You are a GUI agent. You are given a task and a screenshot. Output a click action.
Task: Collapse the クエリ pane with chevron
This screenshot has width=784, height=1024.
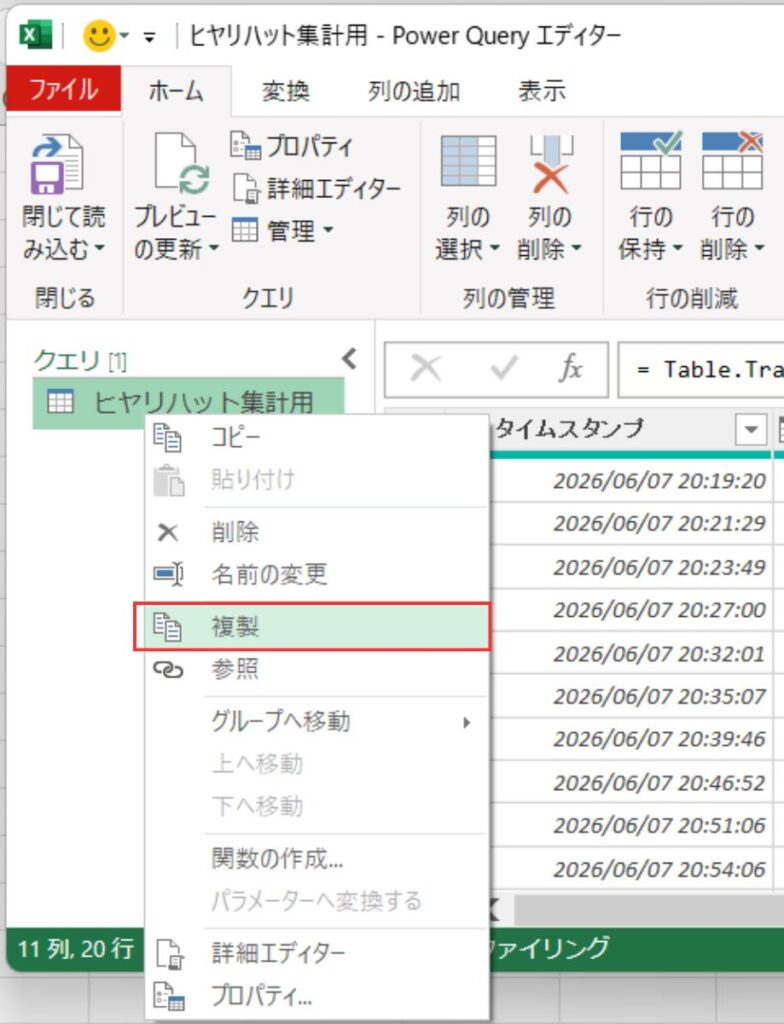click(x=350, y=358)
